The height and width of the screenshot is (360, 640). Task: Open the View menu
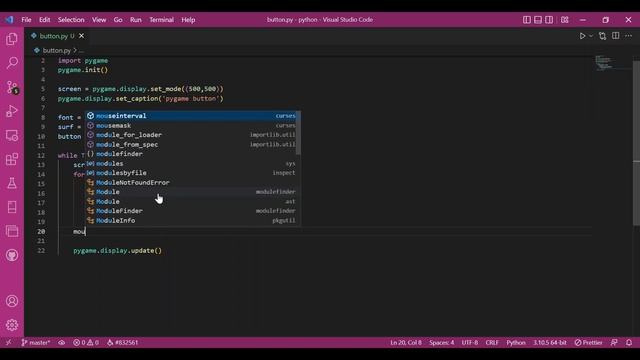[x=99, y=20]
